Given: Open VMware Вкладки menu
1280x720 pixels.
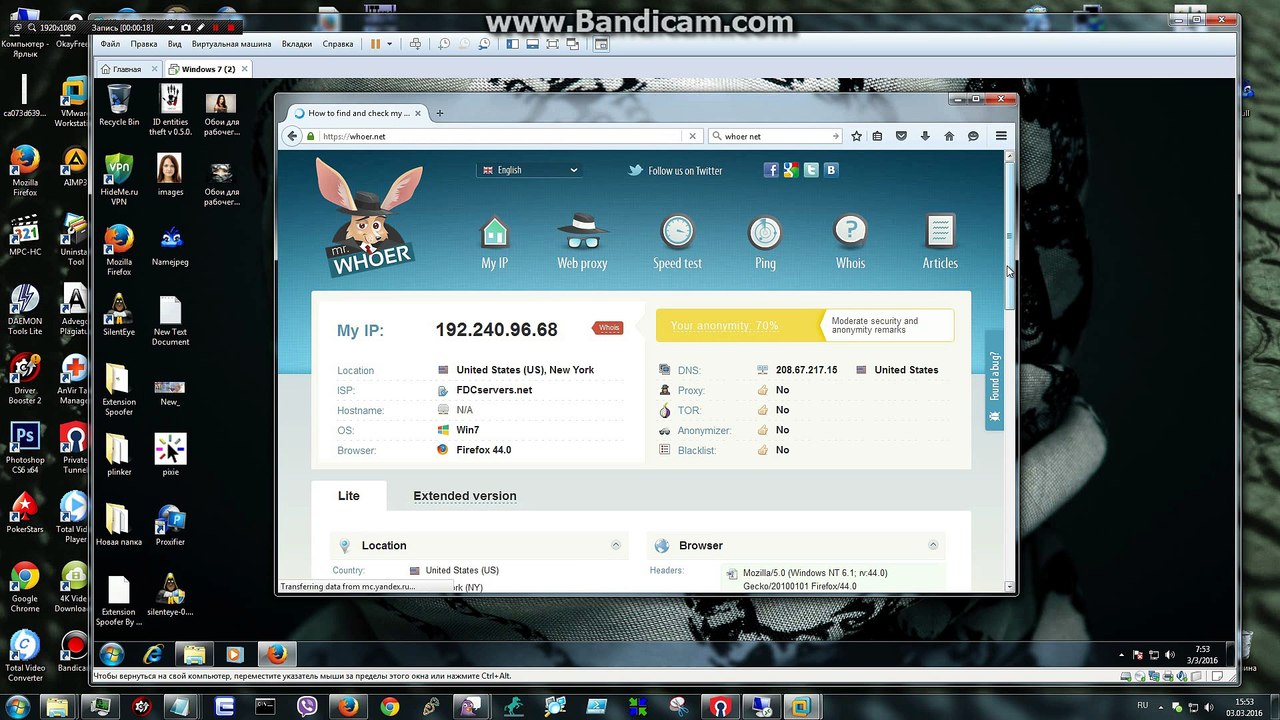Looking at the screenshot, I should pos(297,44).
